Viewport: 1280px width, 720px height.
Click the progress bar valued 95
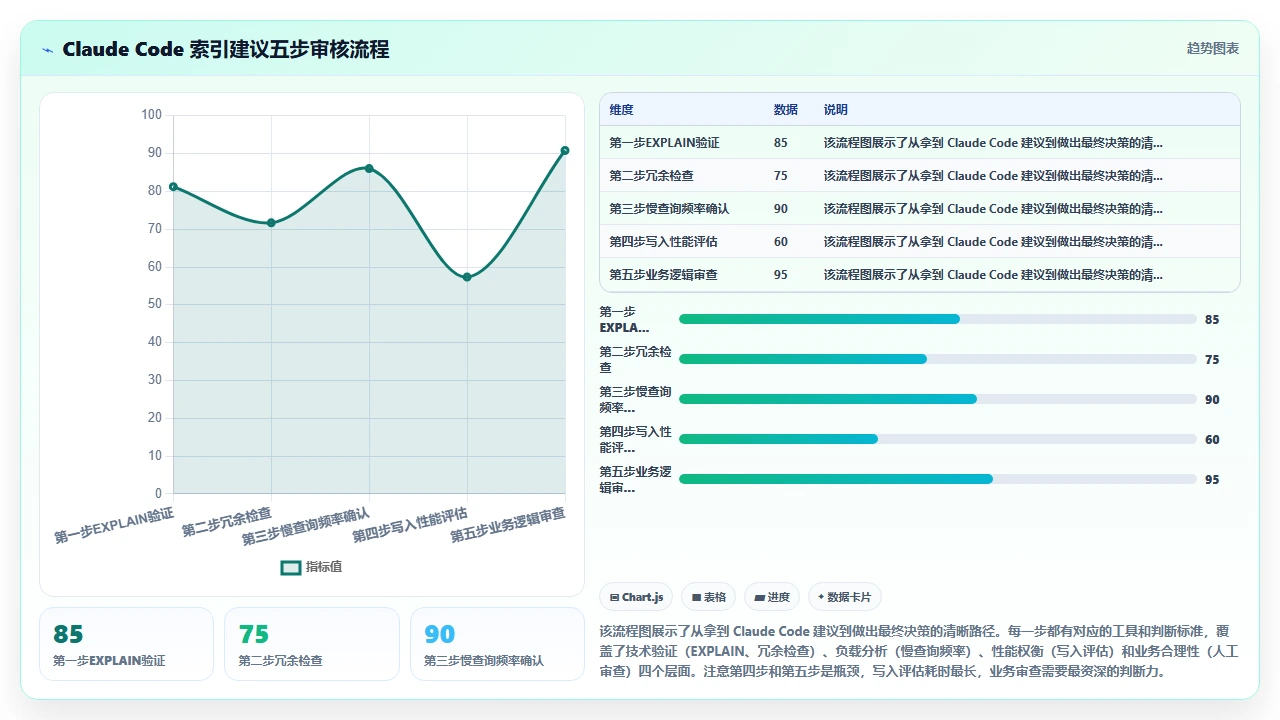pyautogui.click(x=938, y=479)
